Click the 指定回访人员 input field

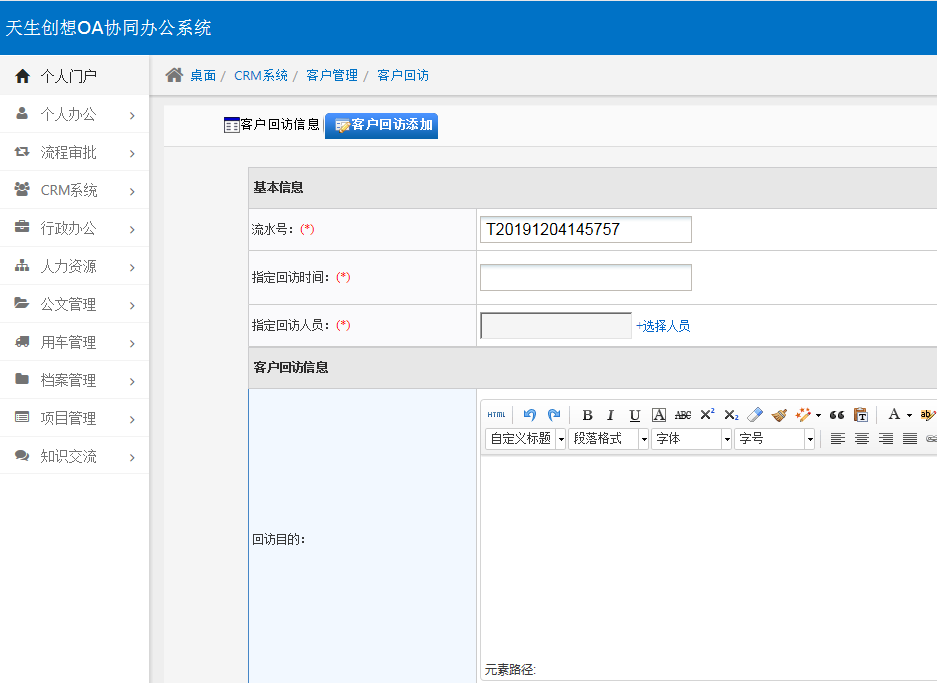point(556,325)
